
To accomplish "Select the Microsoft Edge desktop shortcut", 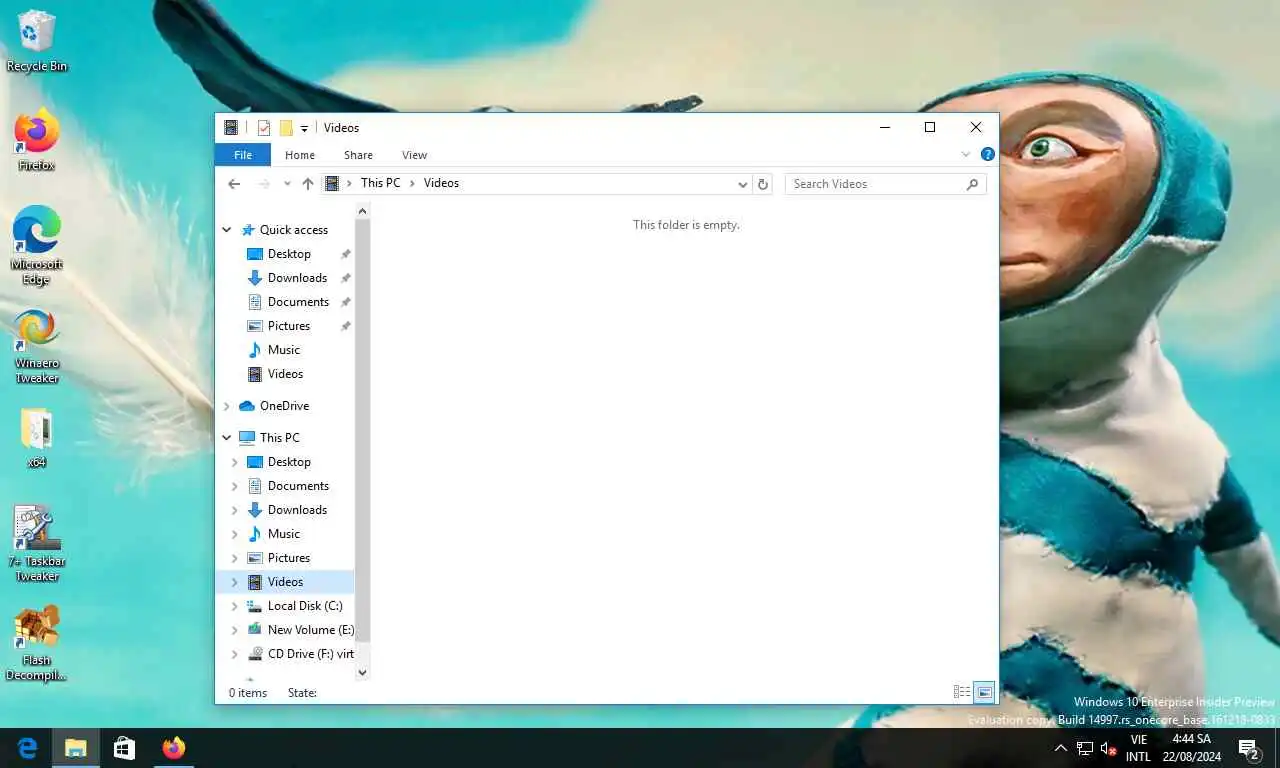I will (x=37, y=246).
